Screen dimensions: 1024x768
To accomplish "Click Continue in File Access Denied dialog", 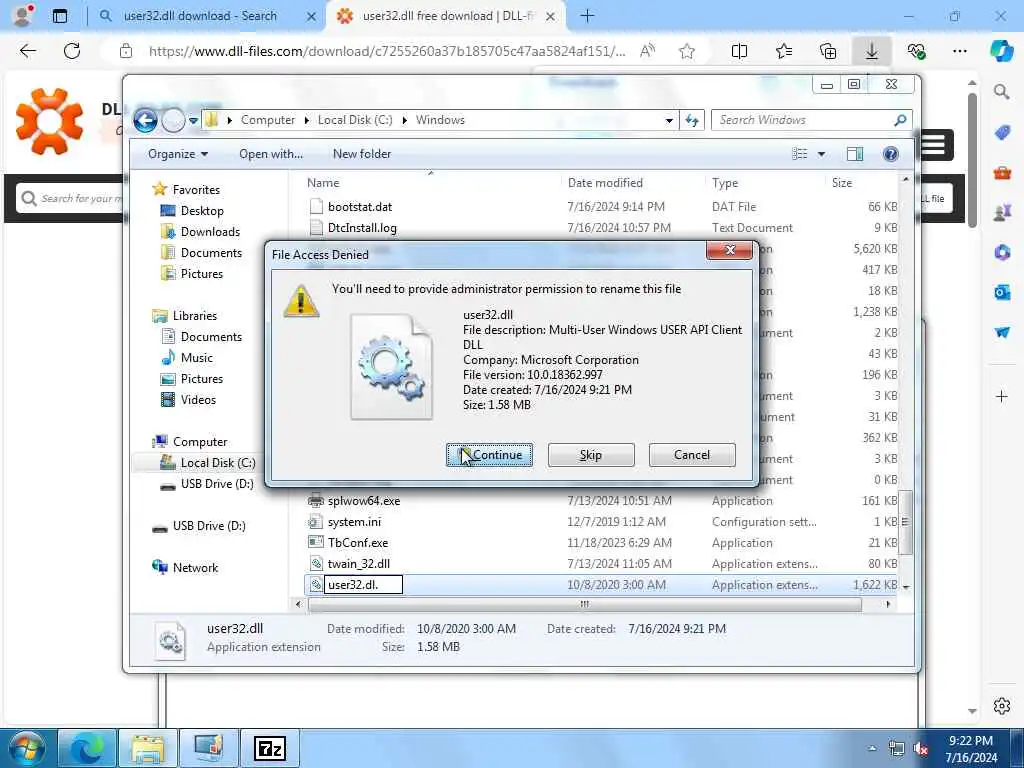I will (489, 455).
